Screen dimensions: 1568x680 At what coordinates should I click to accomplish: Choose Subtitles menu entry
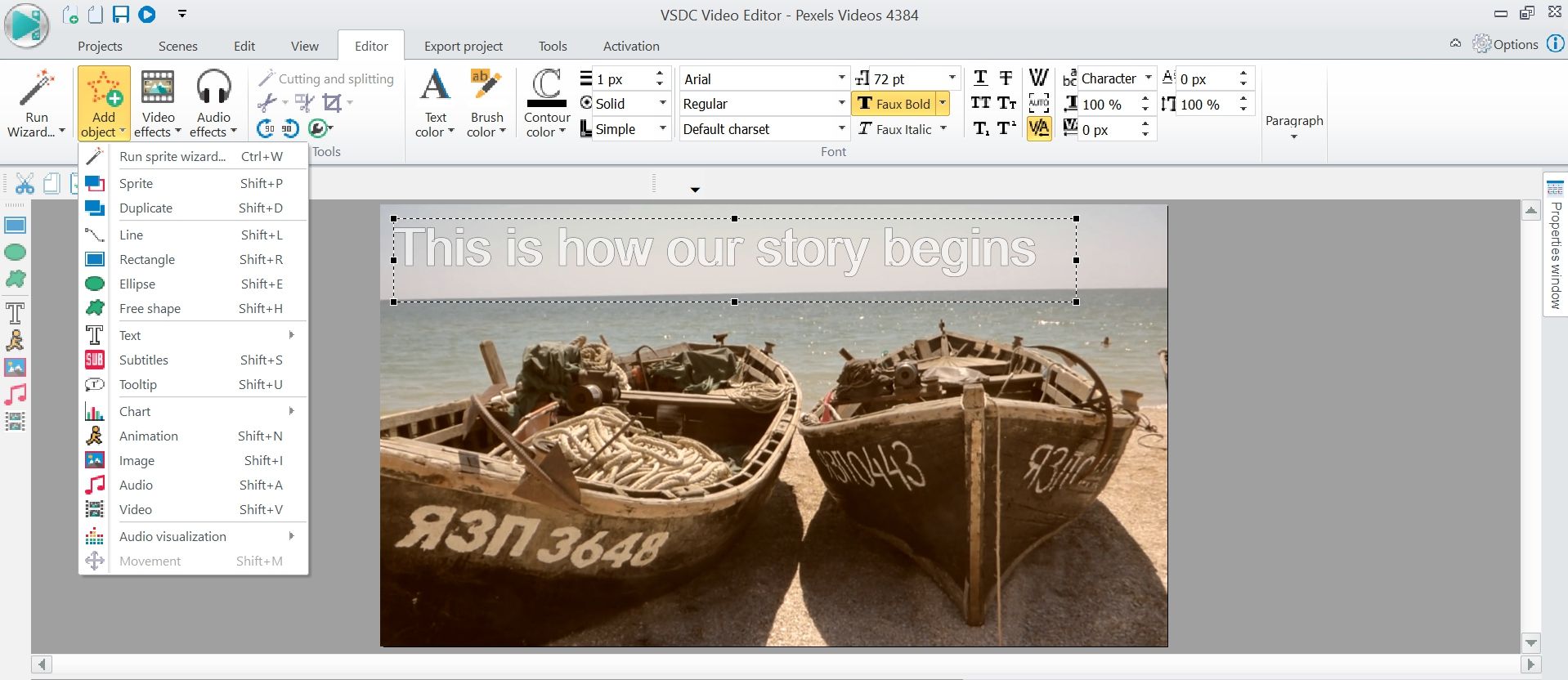194,360
